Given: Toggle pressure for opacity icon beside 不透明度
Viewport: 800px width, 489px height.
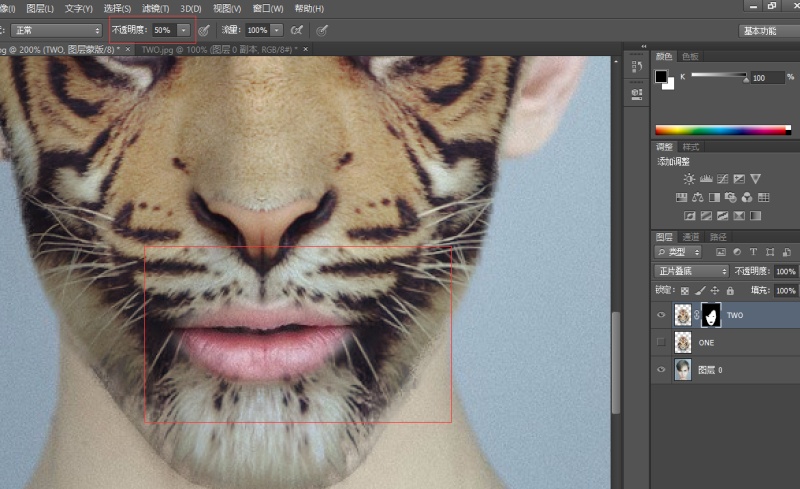Looking at the screenshot, I should pyautogui.click(x=204, y=31).
